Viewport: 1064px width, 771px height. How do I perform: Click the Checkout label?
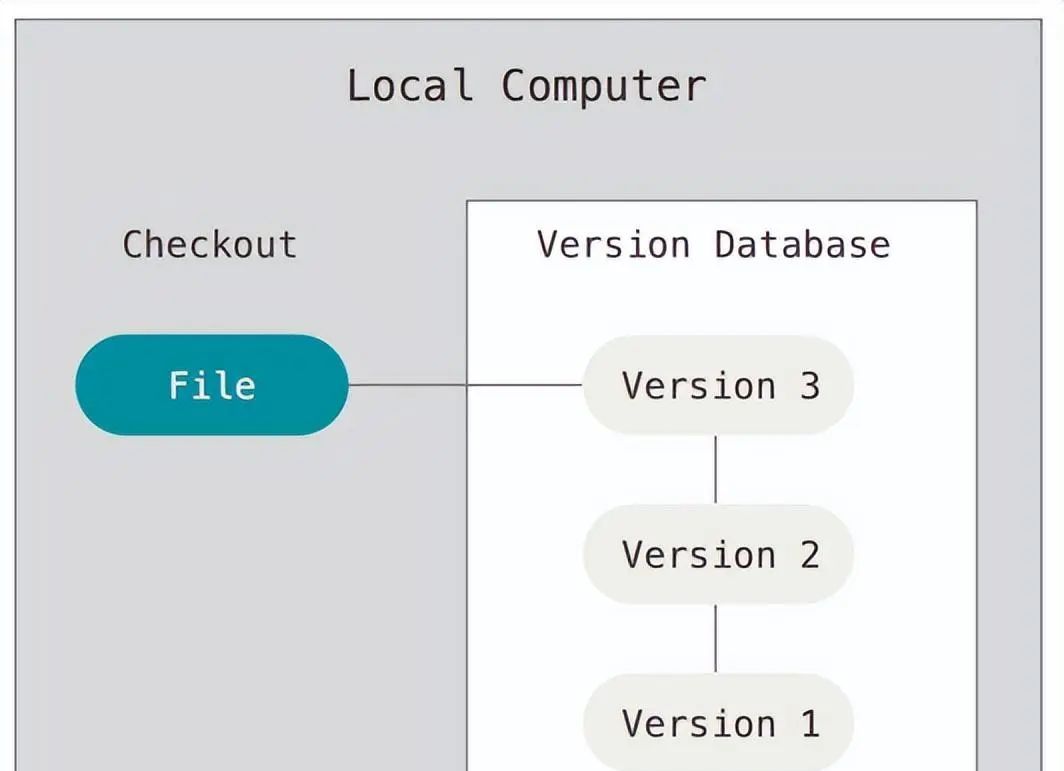coord(210,245)
